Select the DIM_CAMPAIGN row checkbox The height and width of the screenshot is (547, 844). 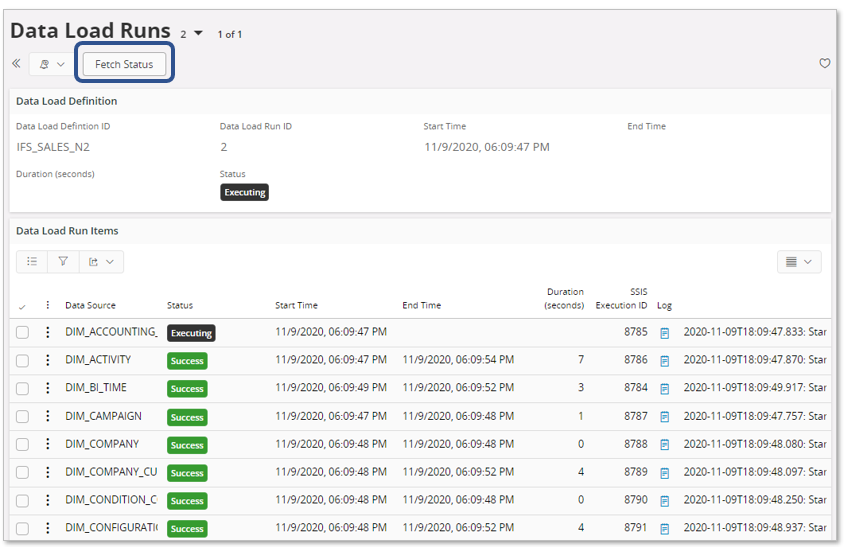(x=22, y=416)
